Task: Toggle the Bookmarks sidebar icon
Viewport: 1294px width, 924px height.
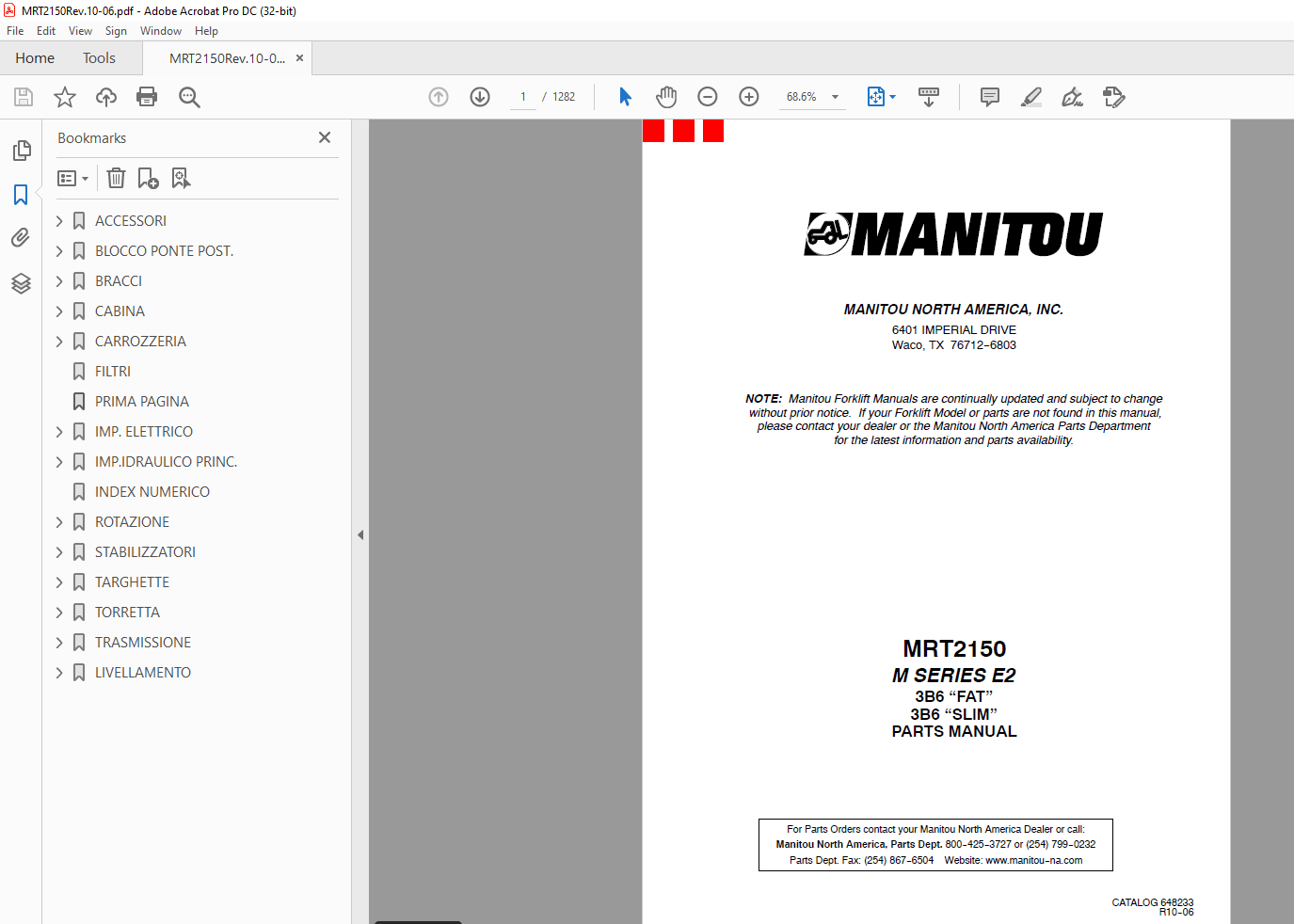Action: (x=21, y=195)
